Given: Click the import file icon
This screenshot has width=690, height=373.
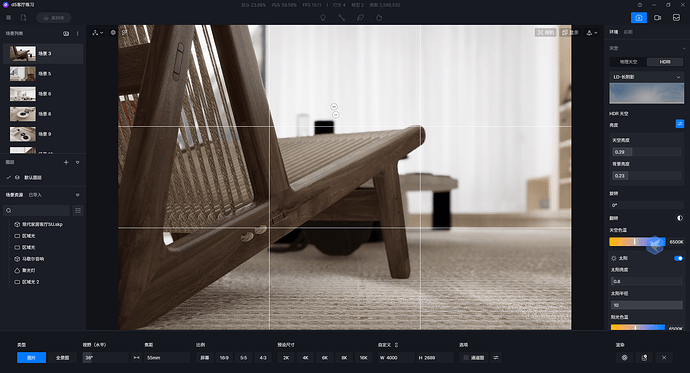Looking at the screenshot, I should point(23,18).
